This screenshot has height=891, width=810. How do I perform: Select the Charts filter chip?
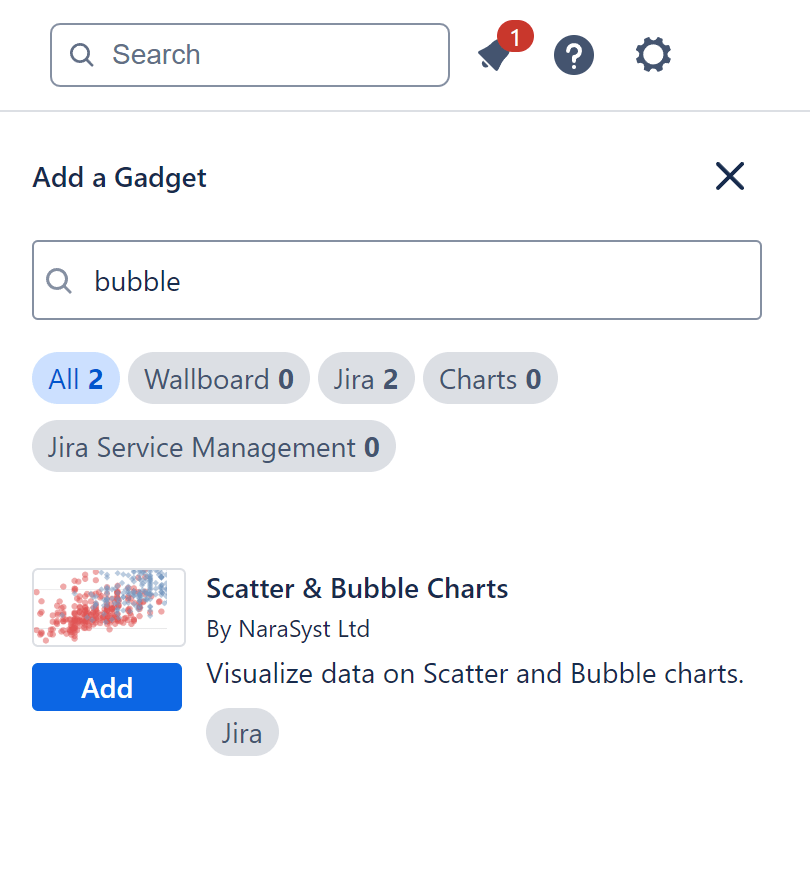click(x=490, y=378)
